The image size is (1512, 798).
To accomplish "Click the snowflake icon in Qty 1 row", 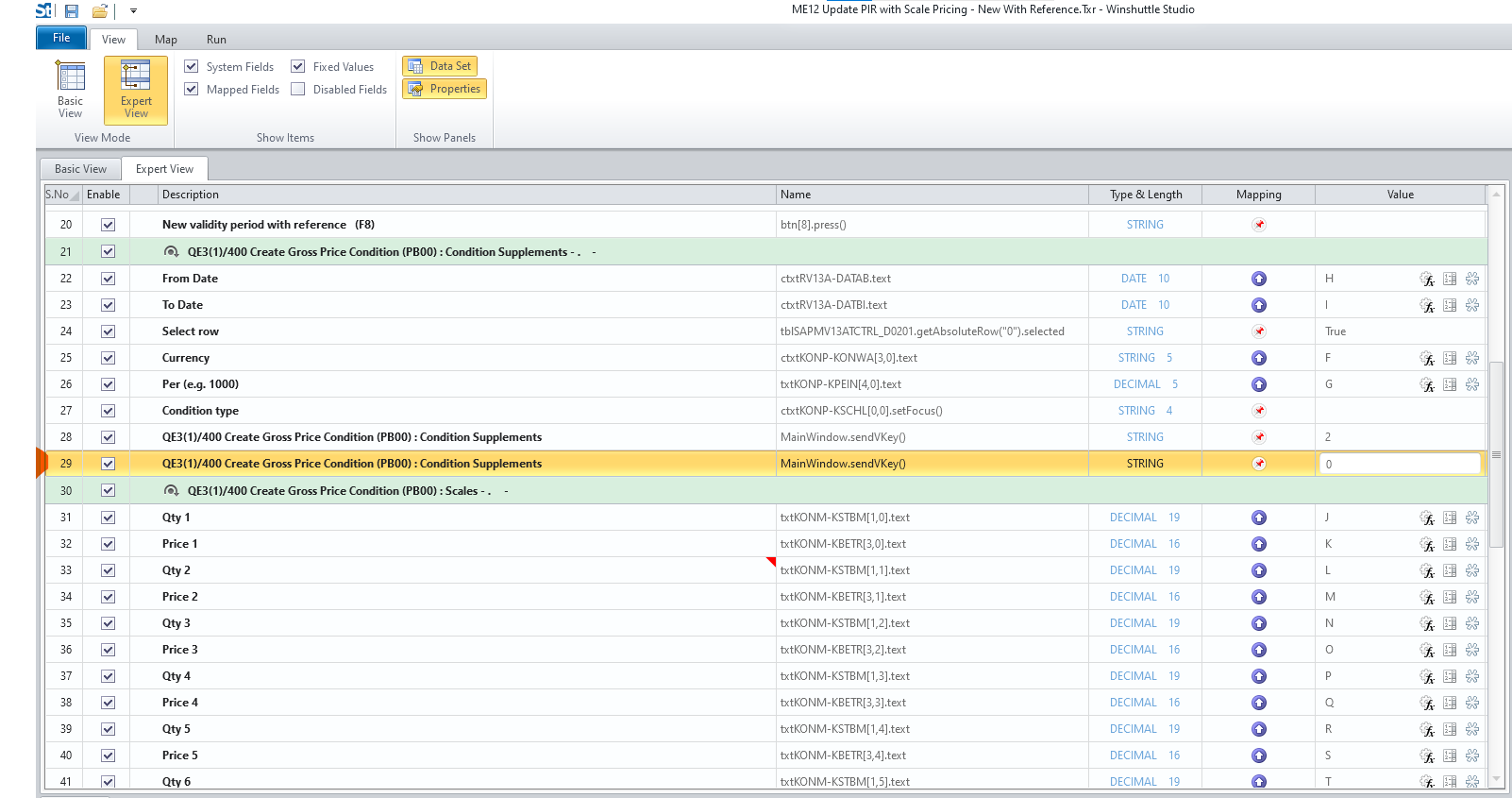I will (x=1471, y=518).
